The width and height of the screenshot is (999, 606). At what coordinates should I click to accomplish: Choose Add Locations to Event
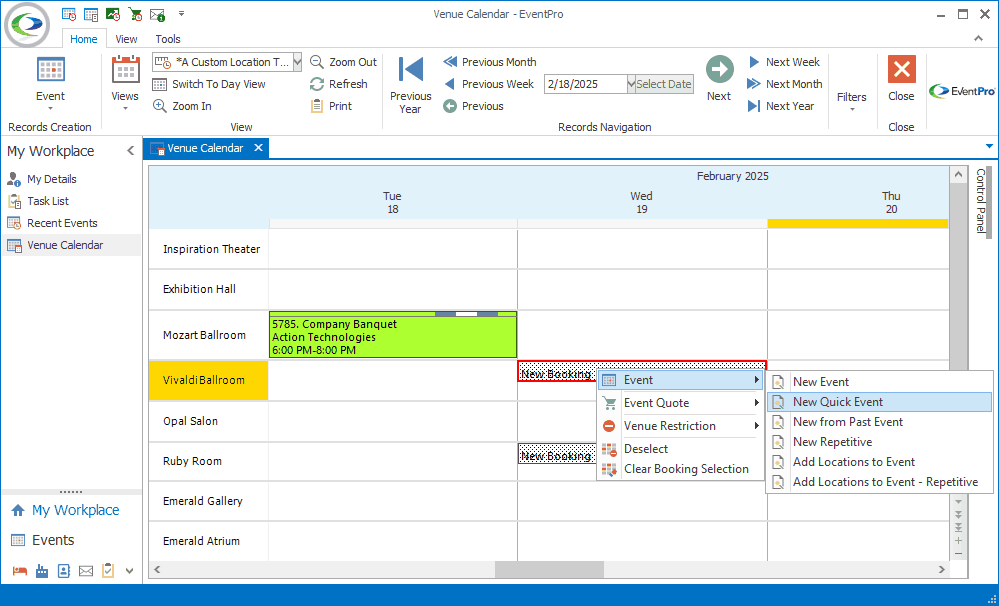[879, 462]
